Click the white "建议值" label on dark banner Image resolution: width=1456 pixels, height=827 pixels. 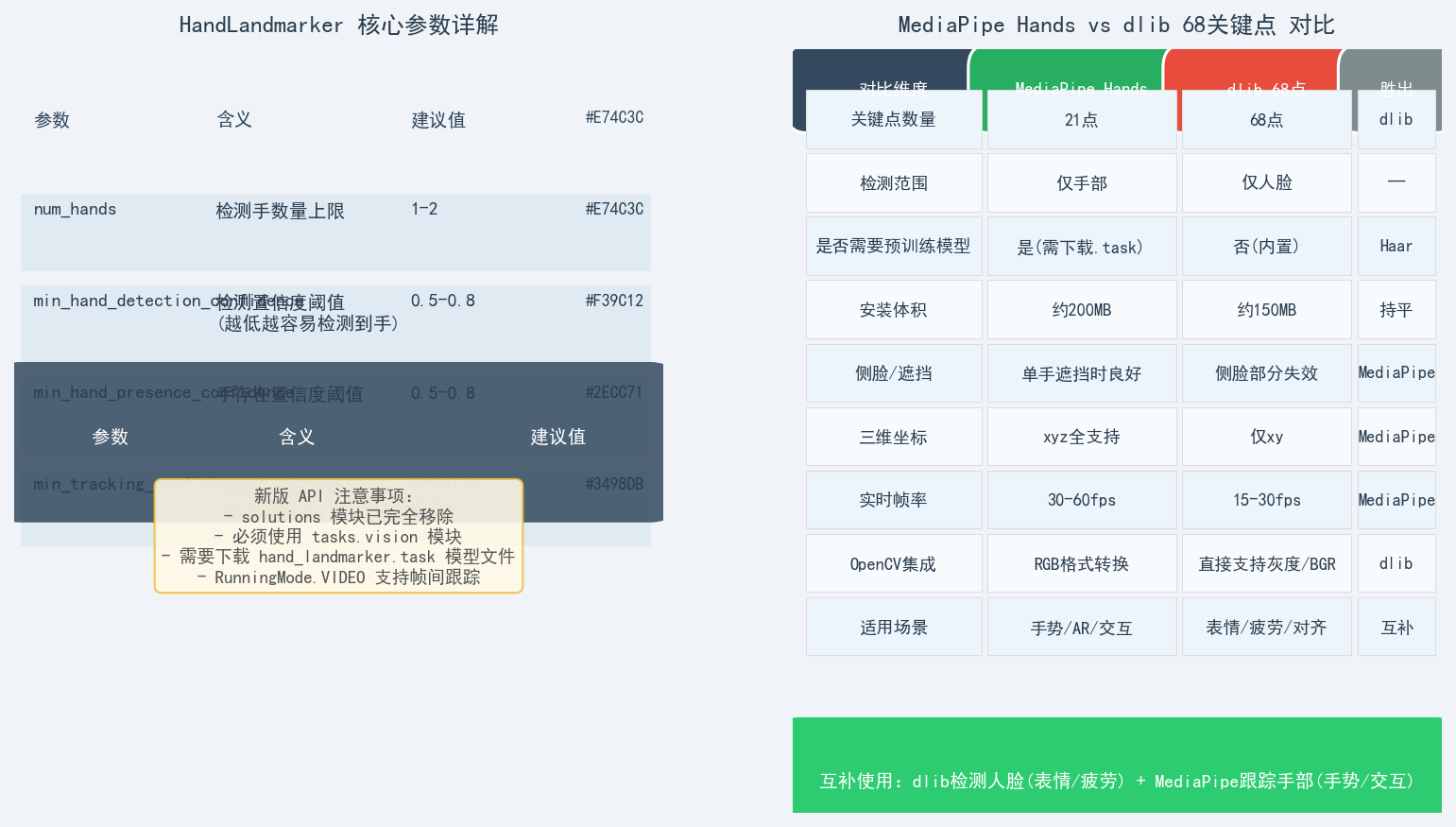click(557, 437)
